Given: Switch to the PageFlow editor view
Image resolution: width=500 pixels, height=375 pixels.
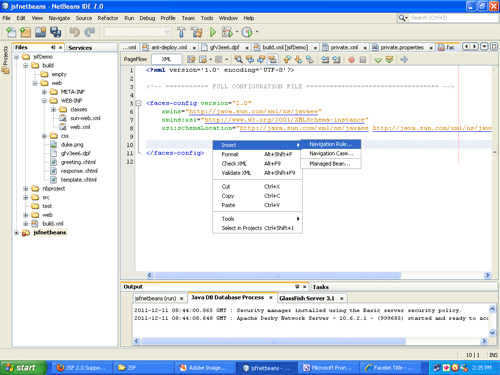Looking at the screenshot, I should coord(135,59).
